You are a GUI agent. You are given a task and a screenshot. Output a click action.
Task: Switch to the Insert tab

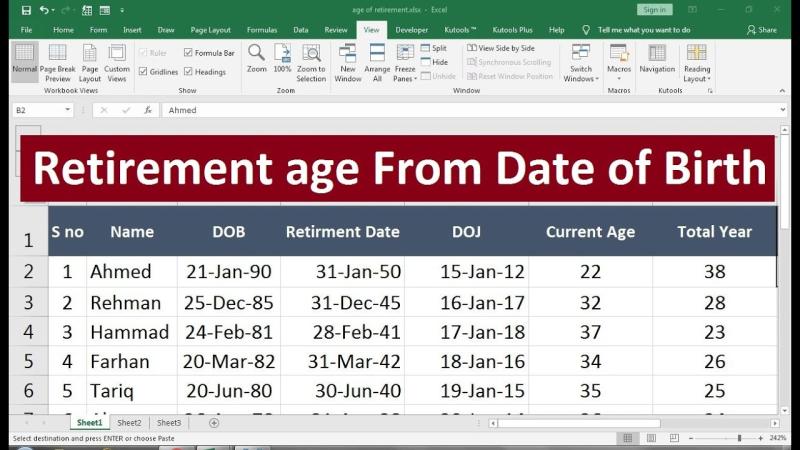132,30
